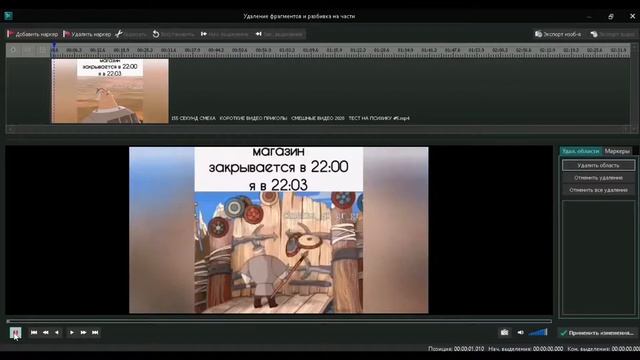The height and width of the screenshot is (360, 640).
Task: Click the Применить изменения button
Action: click(597, 333)
